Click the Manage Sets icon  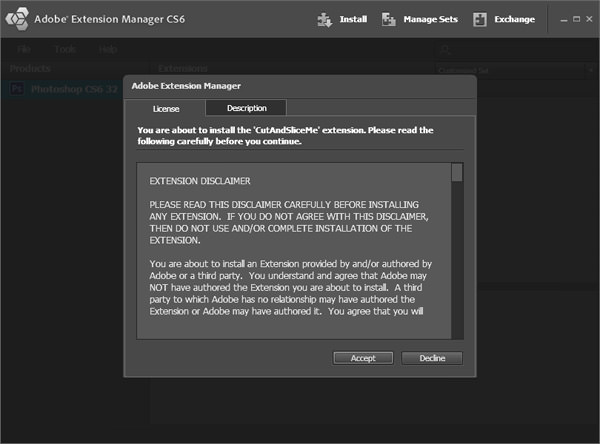click(x=389, y=19)
